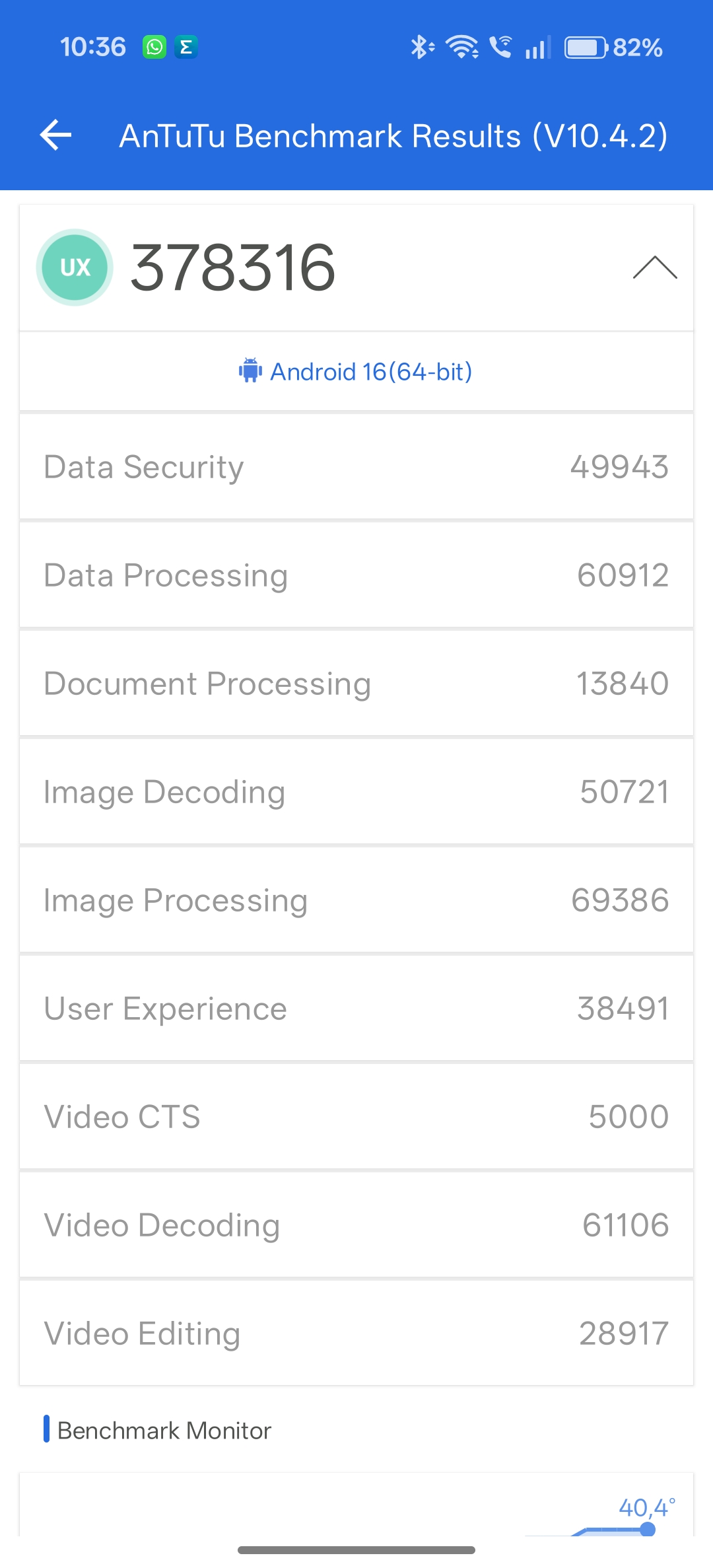The image size is (713, 1568).
Task: Tap the Image Decoding row
Action: click(356, 792)
